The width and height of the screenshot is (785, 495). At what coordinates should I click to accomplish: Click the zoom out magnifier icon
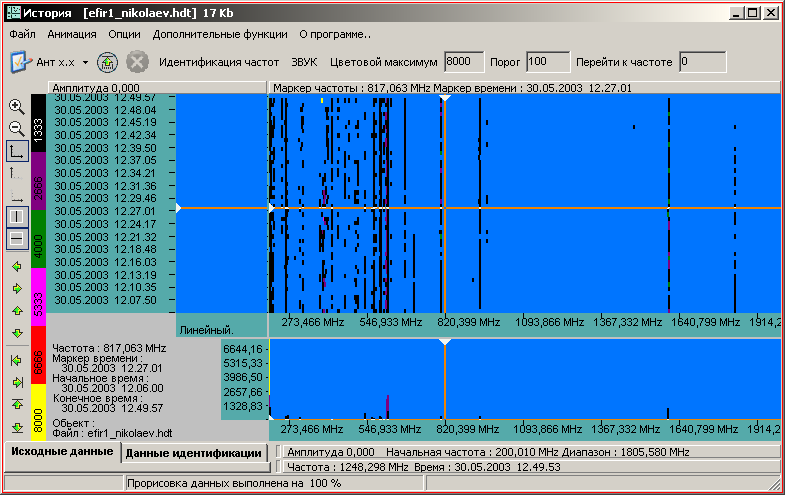tap(17, 129)
